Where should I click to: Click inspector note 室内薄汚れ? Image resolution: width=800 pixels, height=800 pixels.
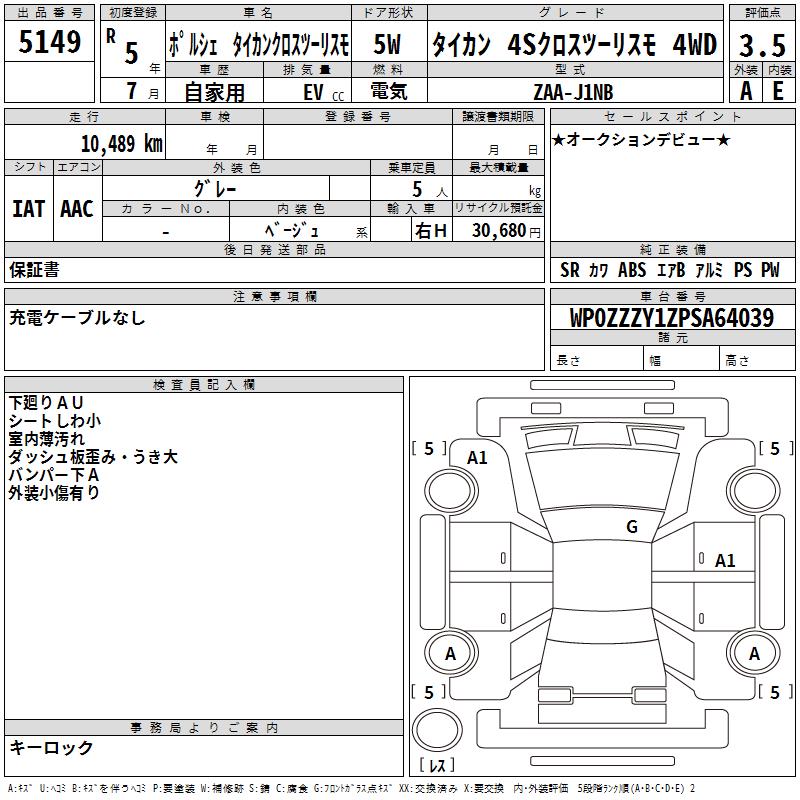tap(46, 439)
